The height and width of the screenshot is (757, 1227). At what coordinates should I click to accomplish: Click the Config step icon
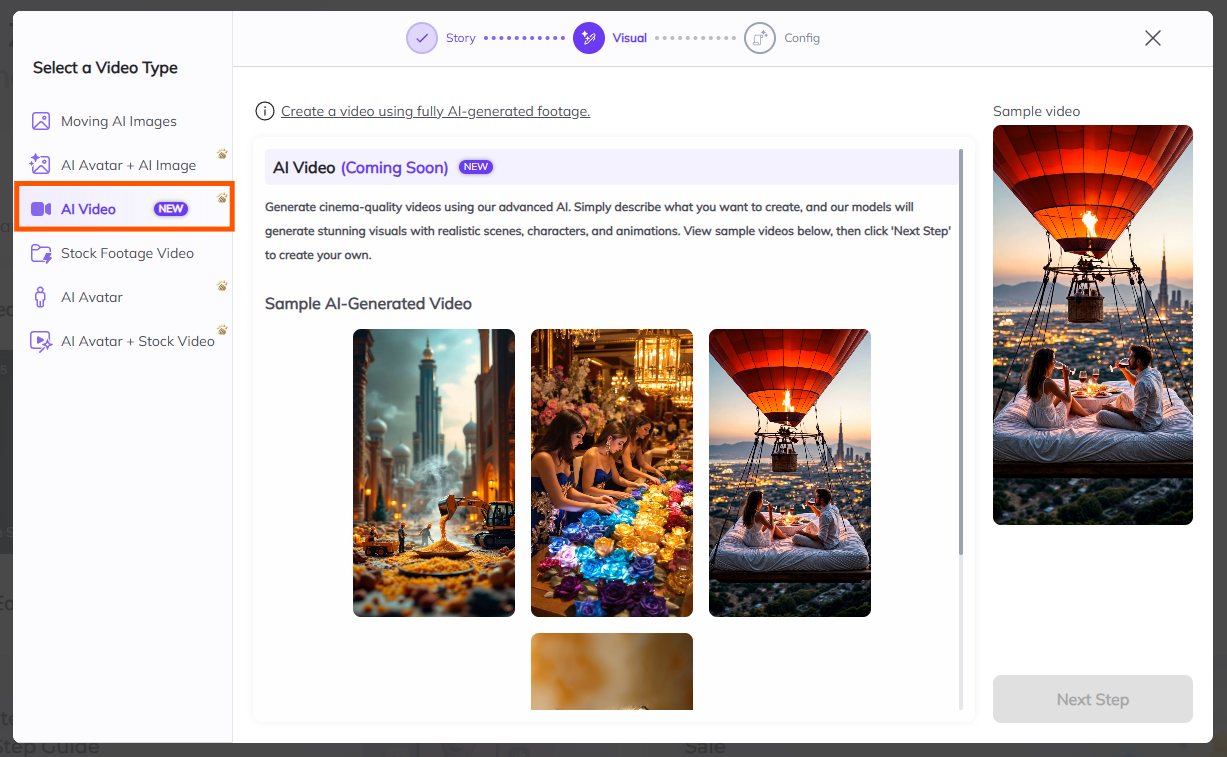760,38
